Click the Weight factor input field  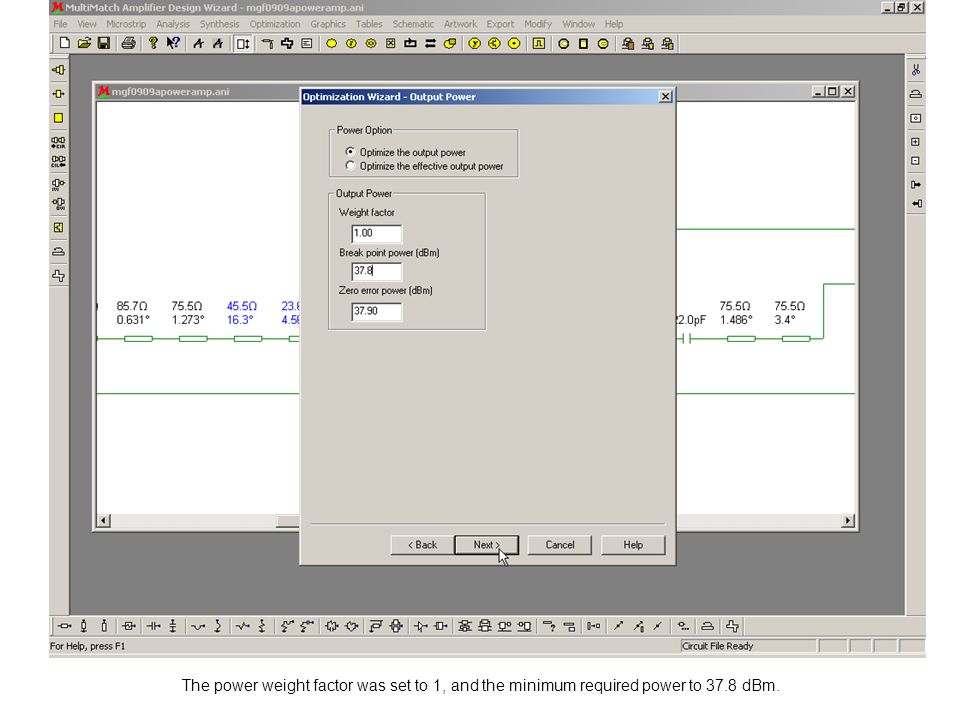click(377, 233)
